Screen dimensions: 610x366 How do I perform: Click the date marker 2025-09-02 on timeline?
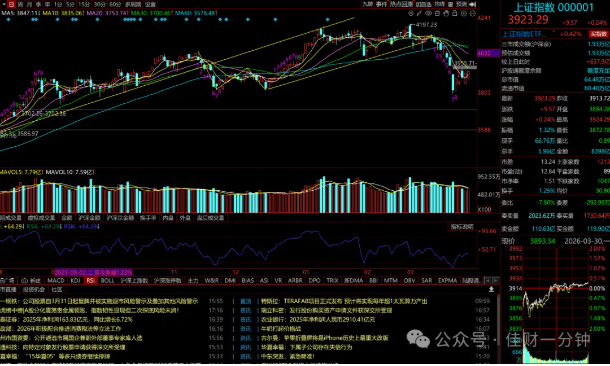coord(93,272)
